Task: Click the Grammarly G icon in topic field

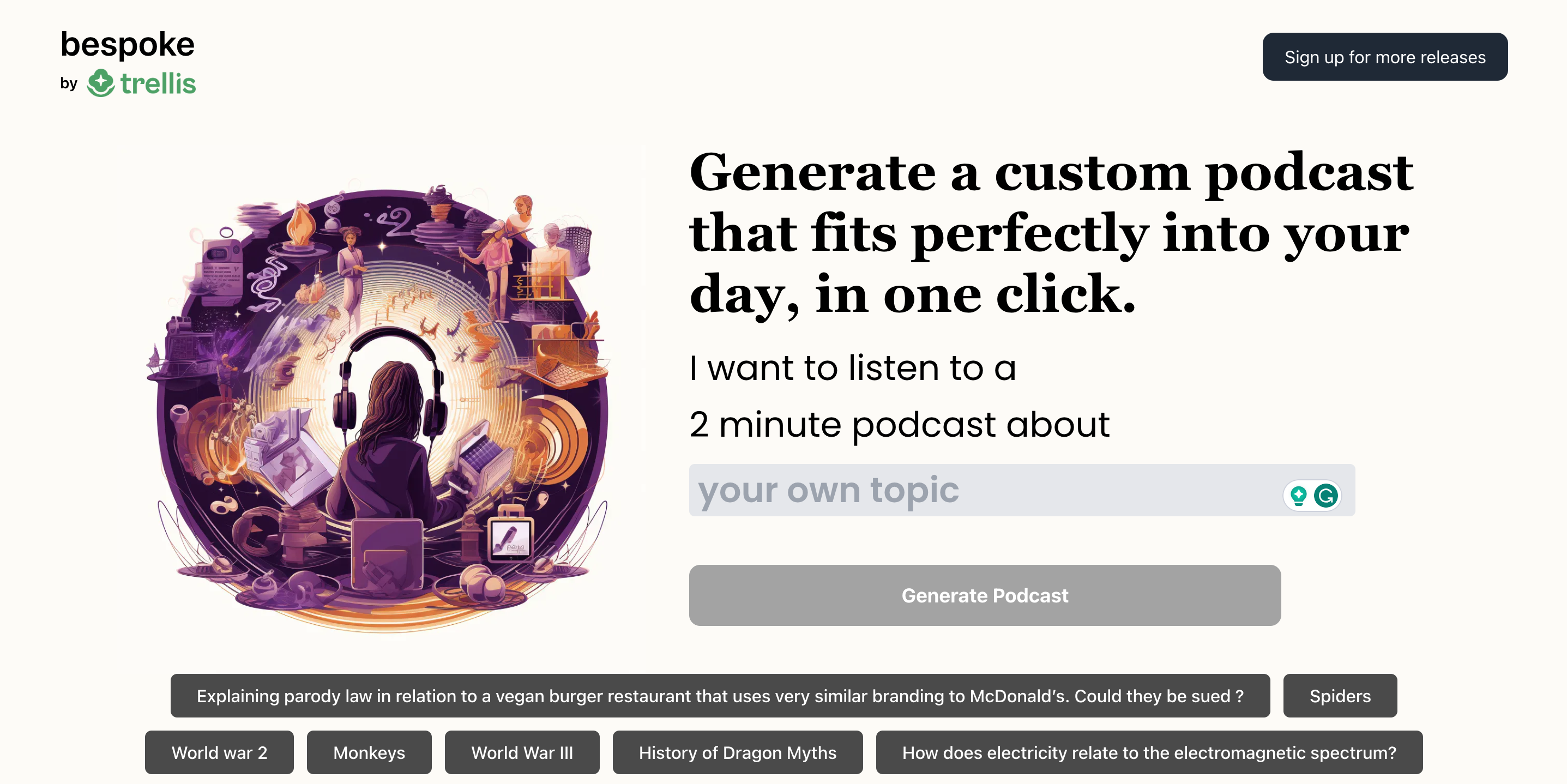Action: tap(1325, 495)
